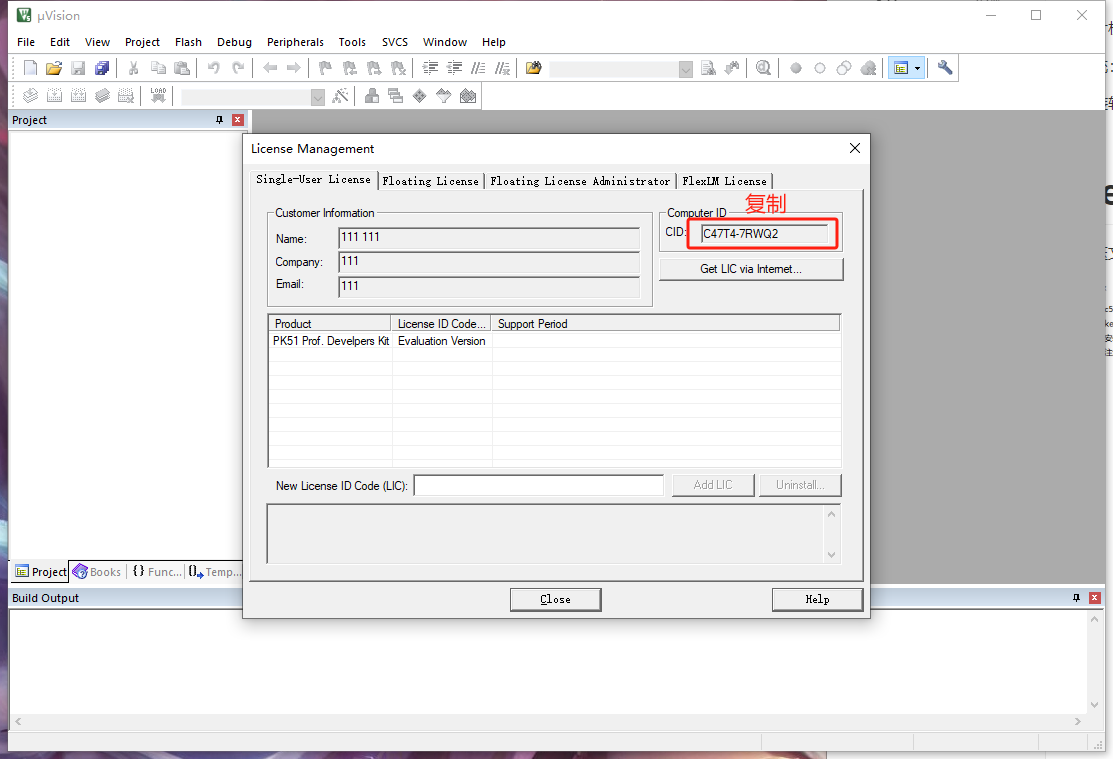The image size is (1113, 759).
Task: Select the Single-User License tab
Action: point(313,180)
